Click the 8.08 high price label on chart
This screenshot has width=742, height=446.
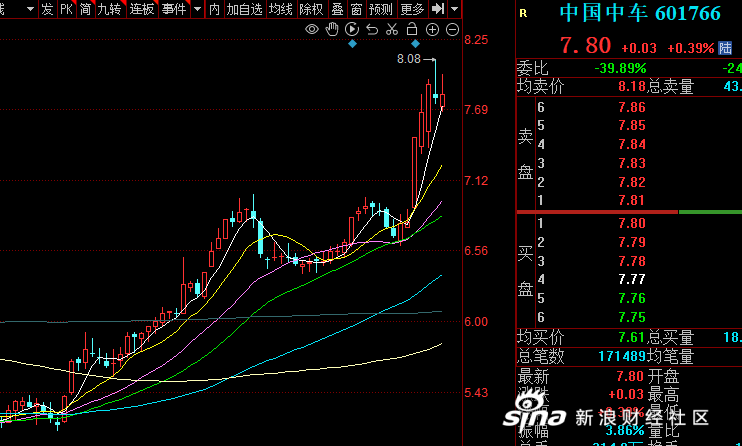tap(408, 59)
